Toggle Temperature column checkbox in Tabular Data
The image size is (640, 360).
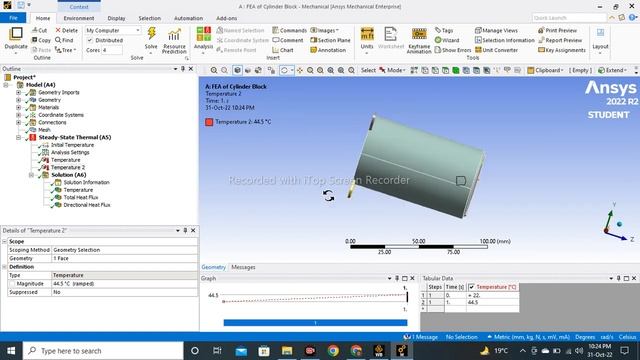(x=471, y=287)
